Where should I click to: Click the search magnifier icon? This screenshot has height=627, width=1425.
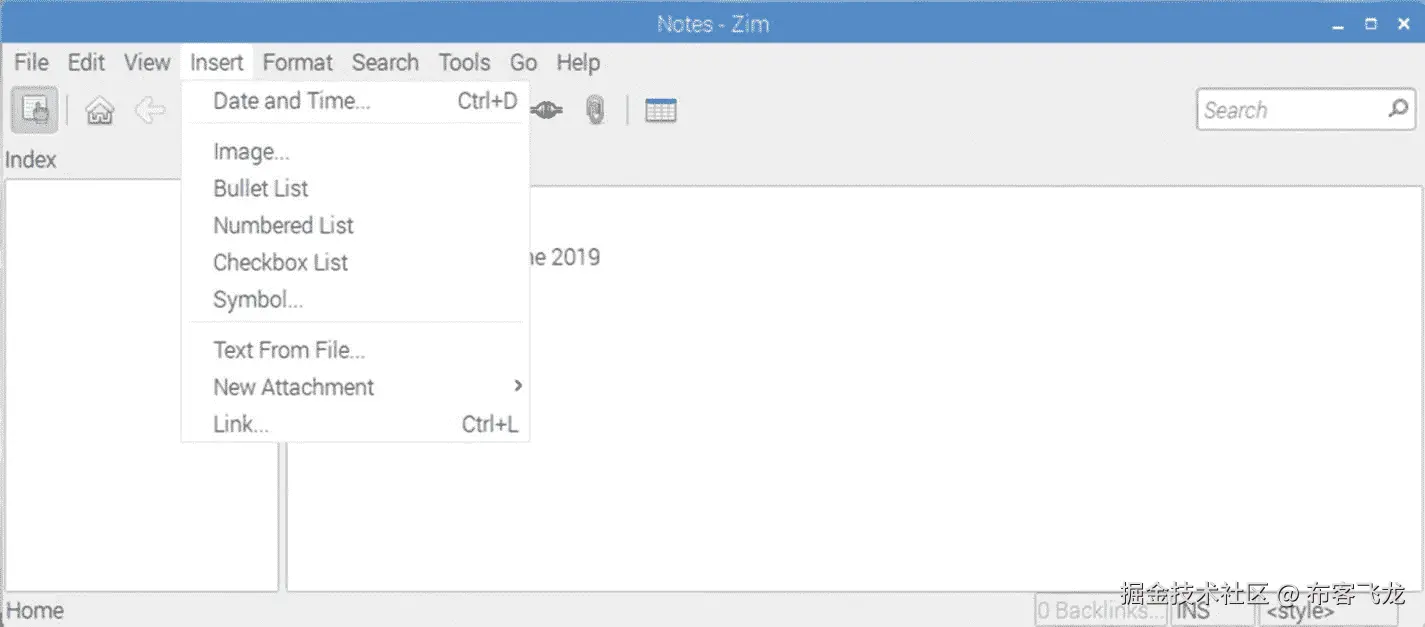pyautogui.click(x=1398, y=109)
